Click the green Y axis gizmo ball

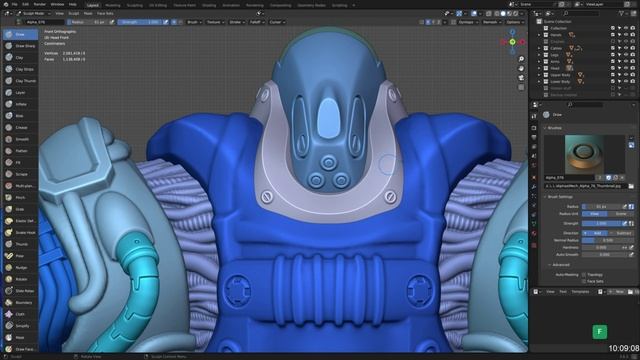pos(512,42)
